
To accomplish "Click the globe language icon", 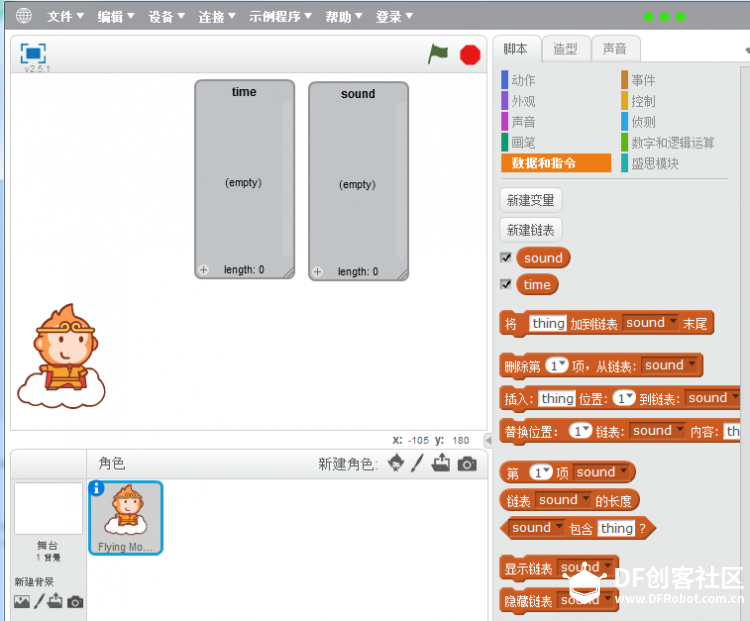I will (23, 16).
